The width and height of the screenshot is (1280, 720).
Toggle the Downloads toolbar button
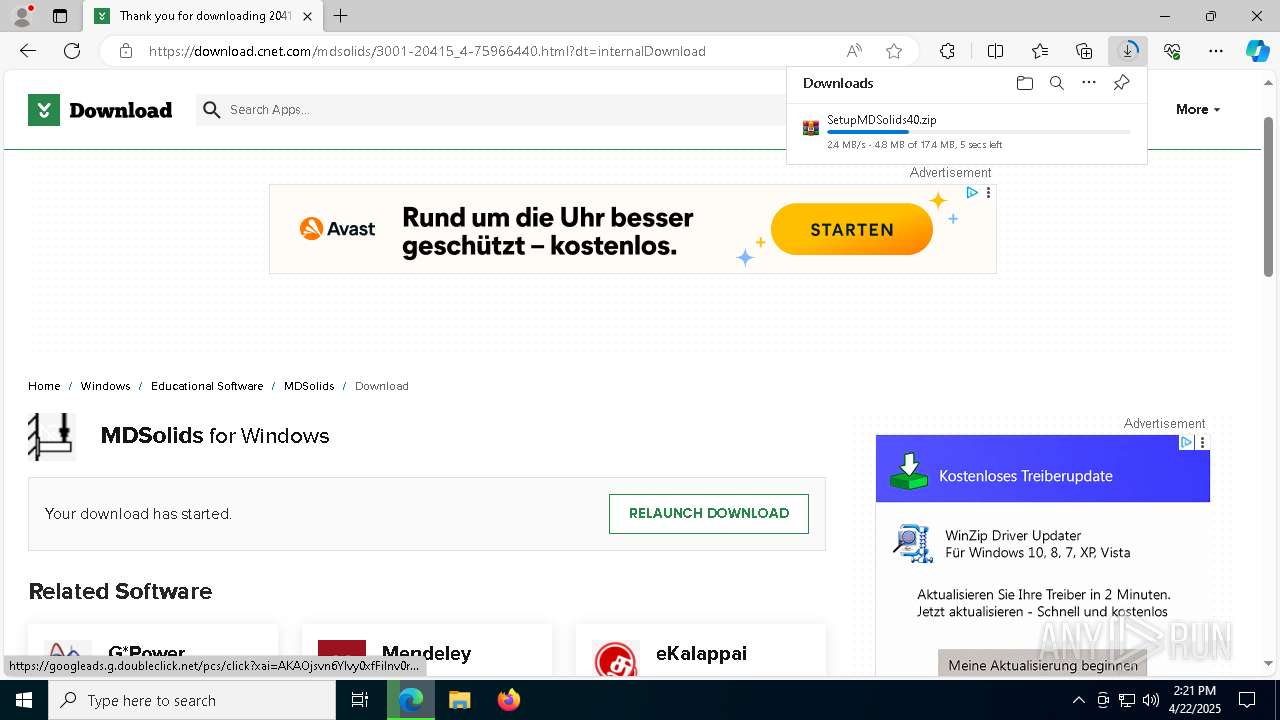(1128, 51)
